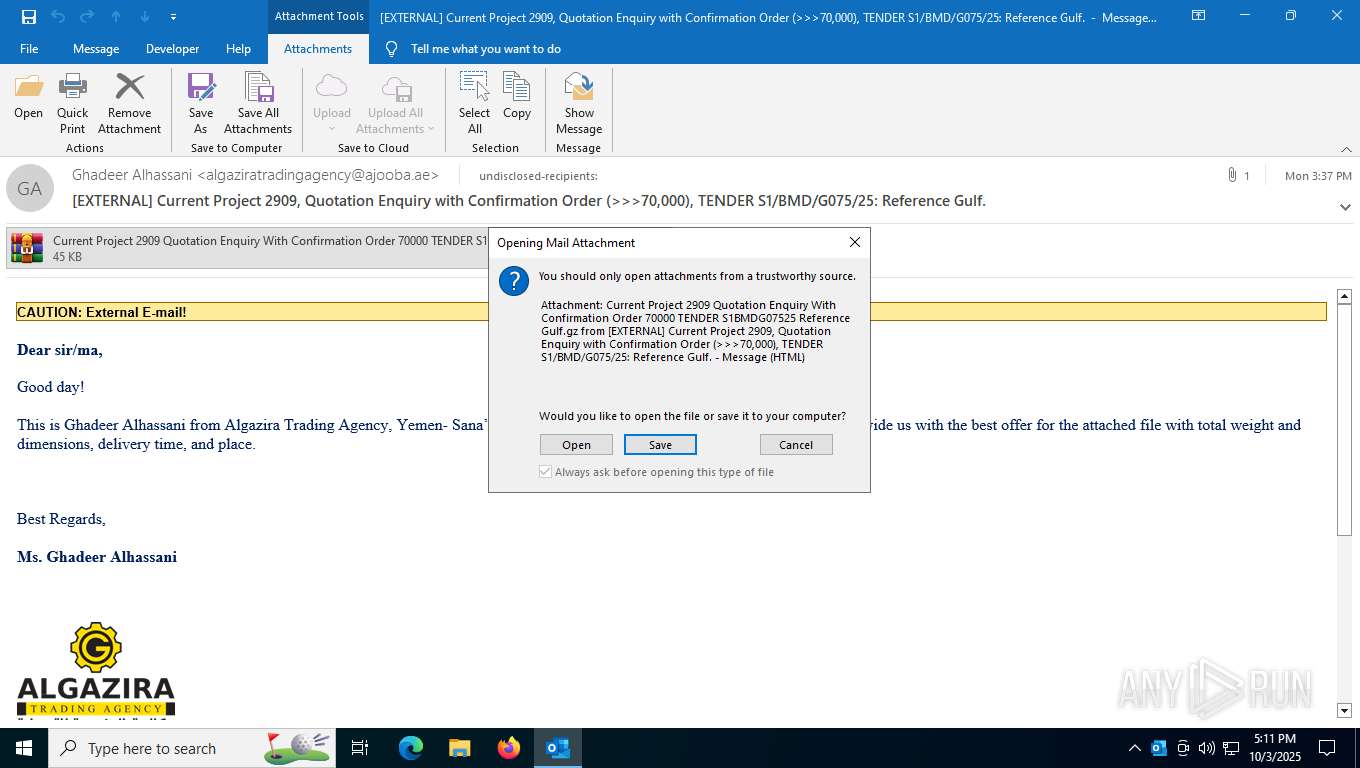Viewport: 1360px width, 768px height.
Task: Click the Undo arrow in title bar
Action: pyautogui.click(x=58, y=17)
